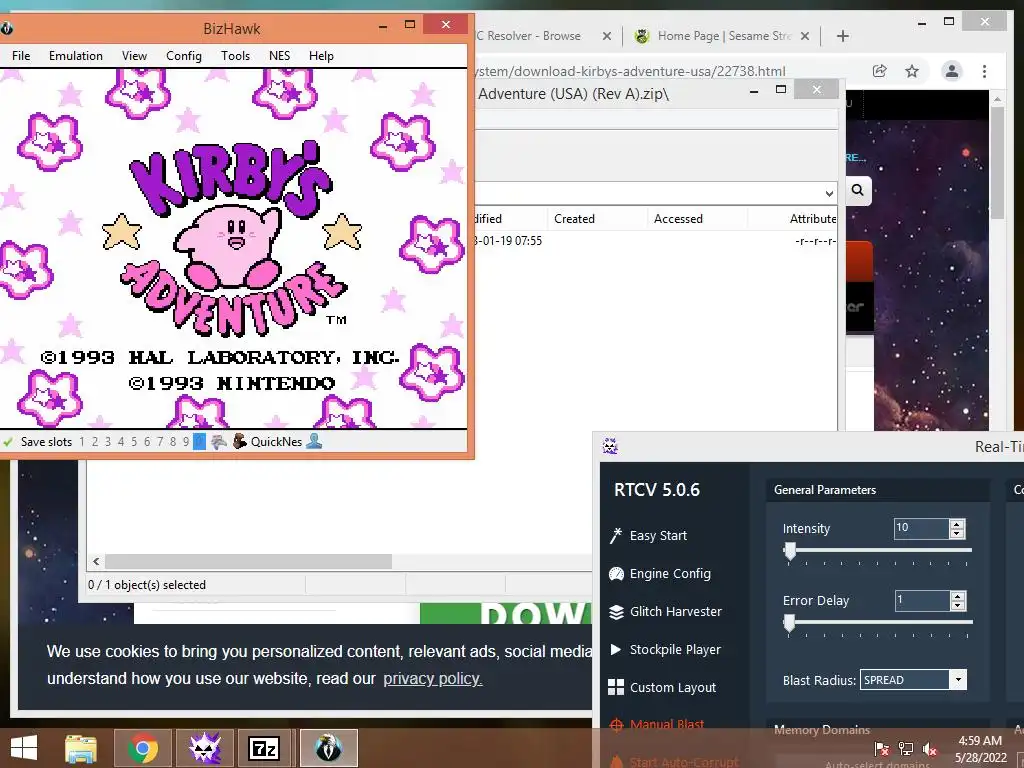This screenshot has width=1024, height=768.
Task: Bookmark this page with star icon
Action: coord(912,71)
